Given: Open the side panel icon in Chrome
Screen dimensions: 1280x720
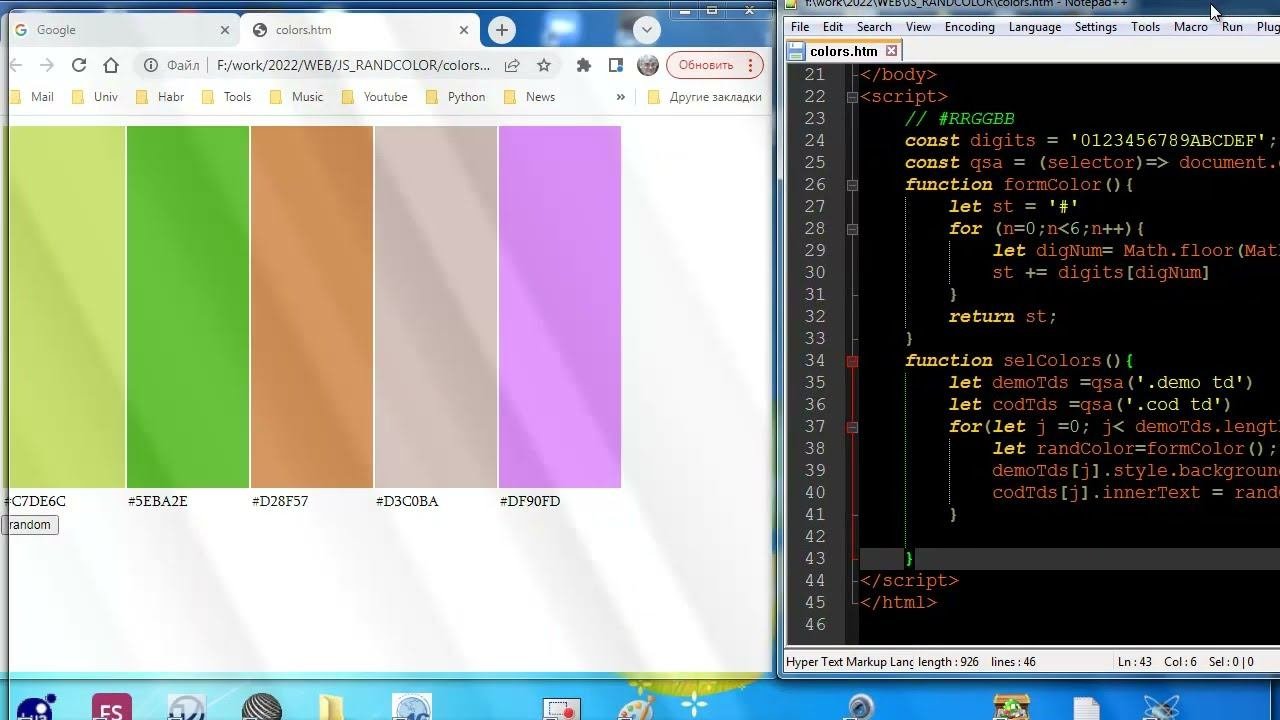Looking at the screenshot, I should click(x=616, y=65).
